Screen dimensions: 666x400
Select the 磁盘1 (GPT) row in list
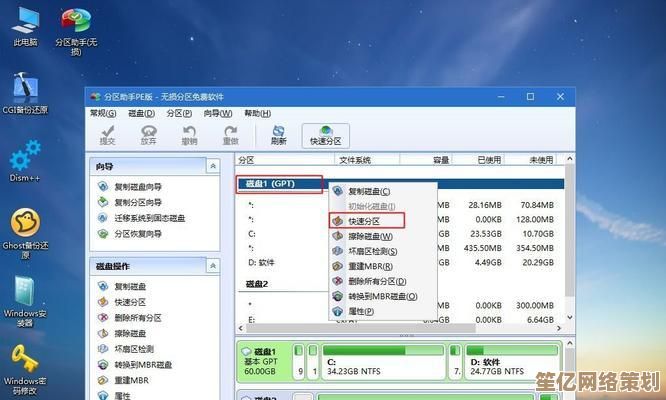tap(280, 184)
